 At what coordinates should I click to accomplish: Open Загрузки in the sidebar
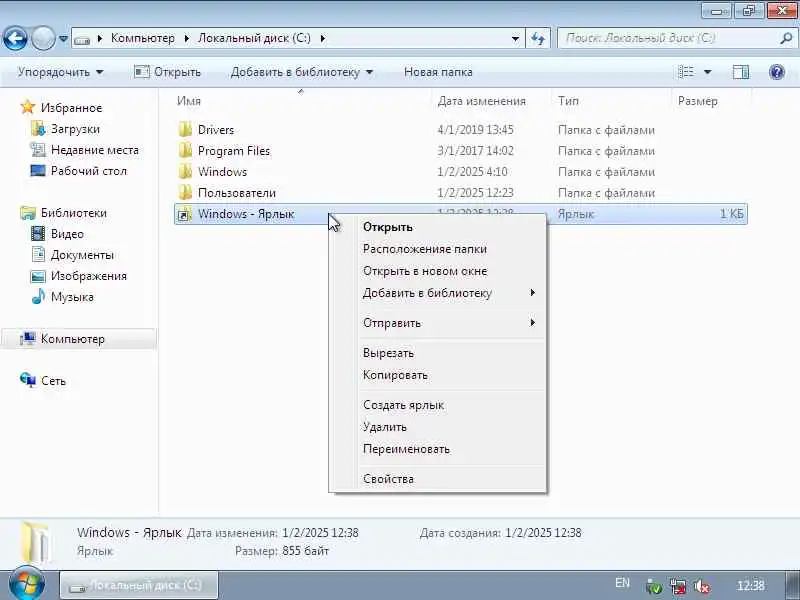click(x=75, y=129)
